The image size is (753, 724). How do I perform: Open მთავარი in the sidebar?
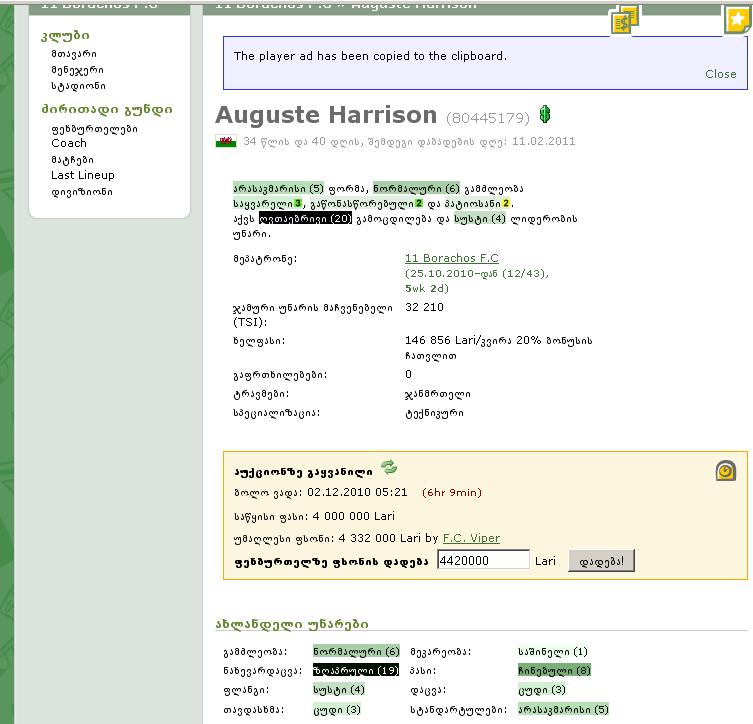[74, 54]
